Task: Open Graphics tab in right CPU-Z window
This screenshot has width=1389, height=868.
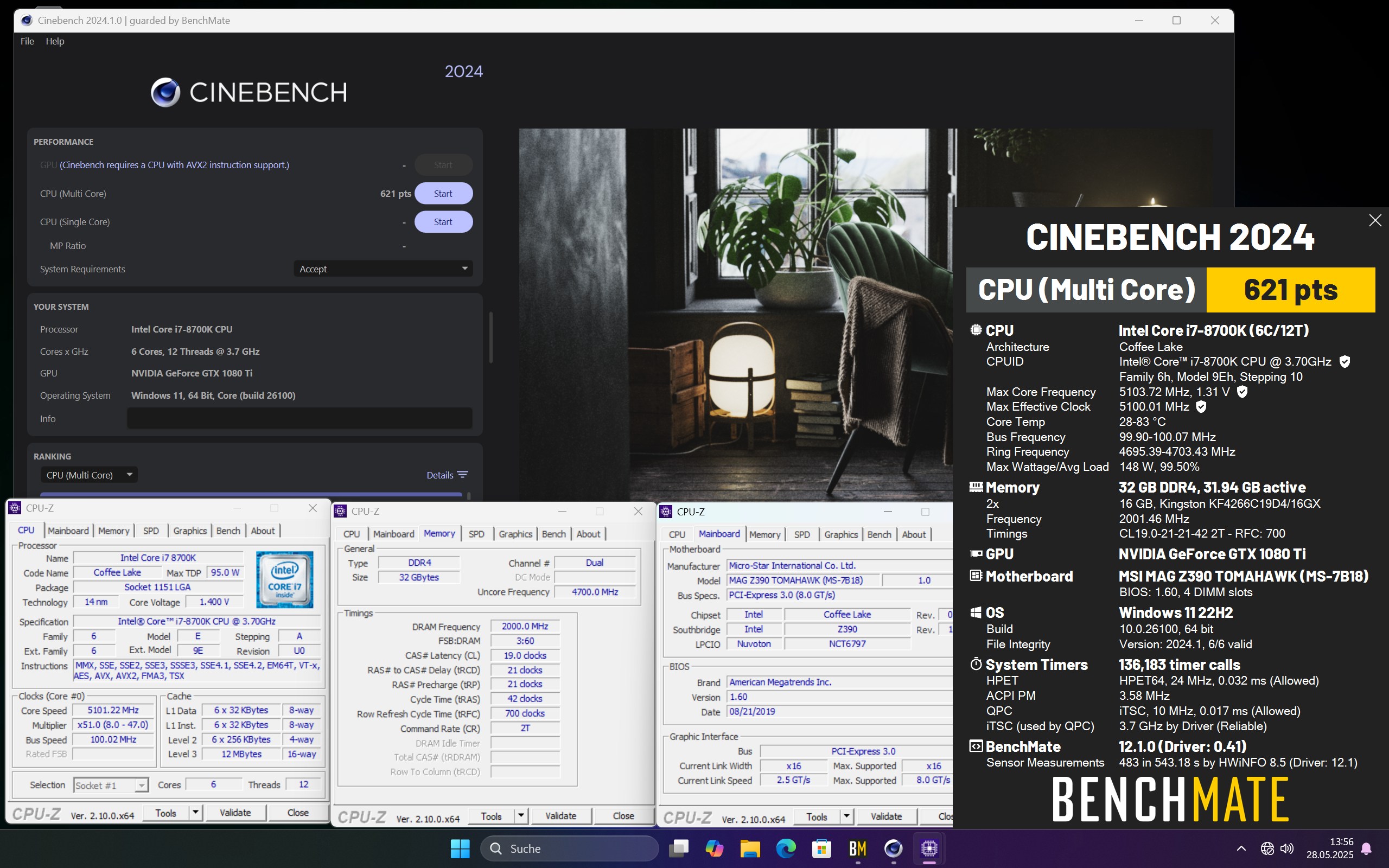Action: tap(841, 534)
